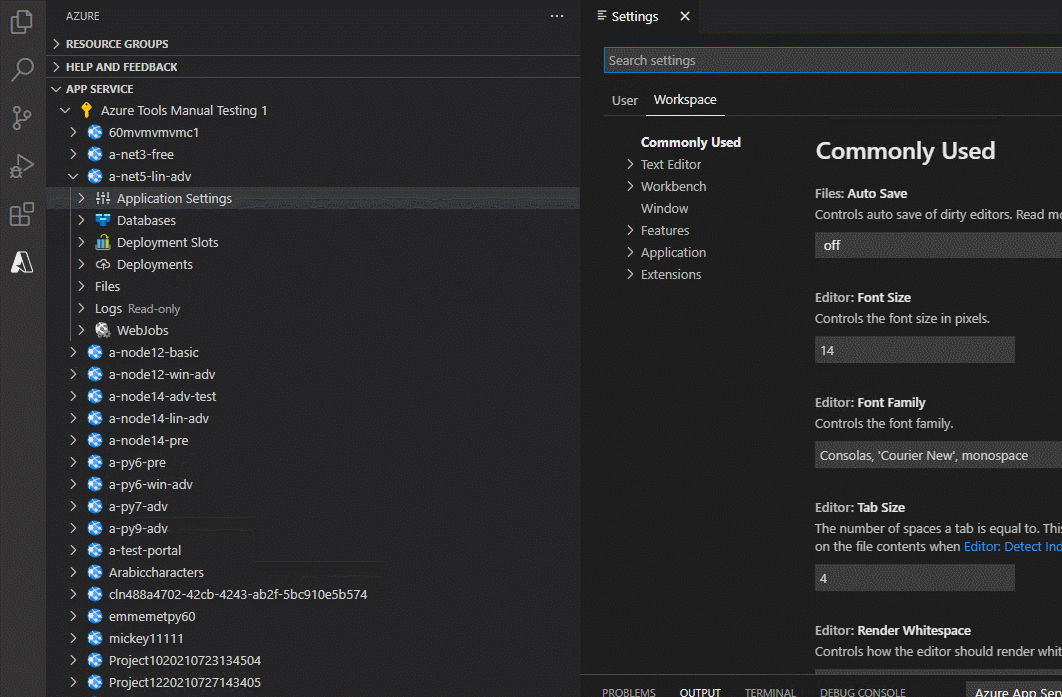Select the a-test-portal app row

tap(313, 551)
